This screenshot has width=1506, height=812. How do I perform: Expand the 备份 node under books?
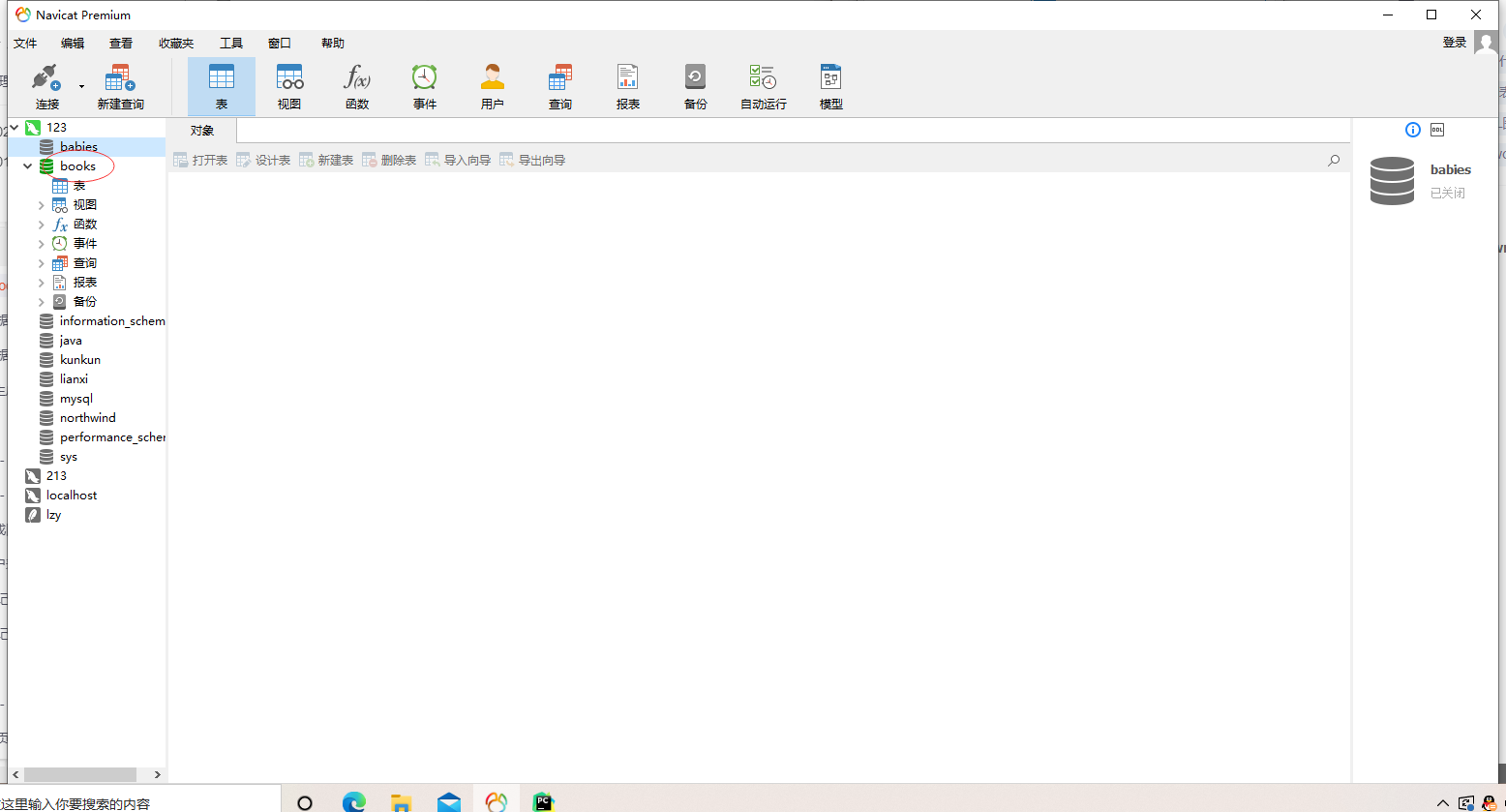(x=42, y=302)
